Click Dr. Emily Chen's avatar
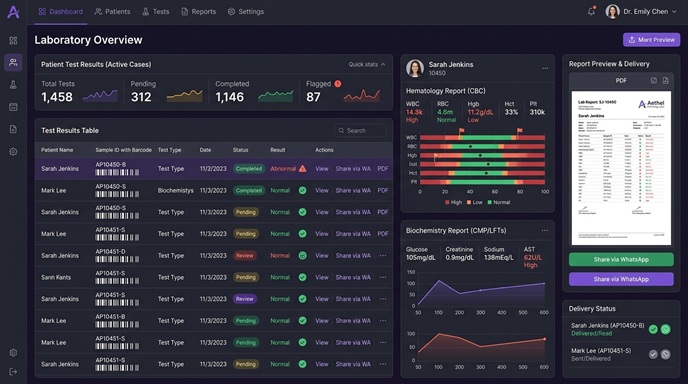The image size is (688, 384). (x=612, y=11)
